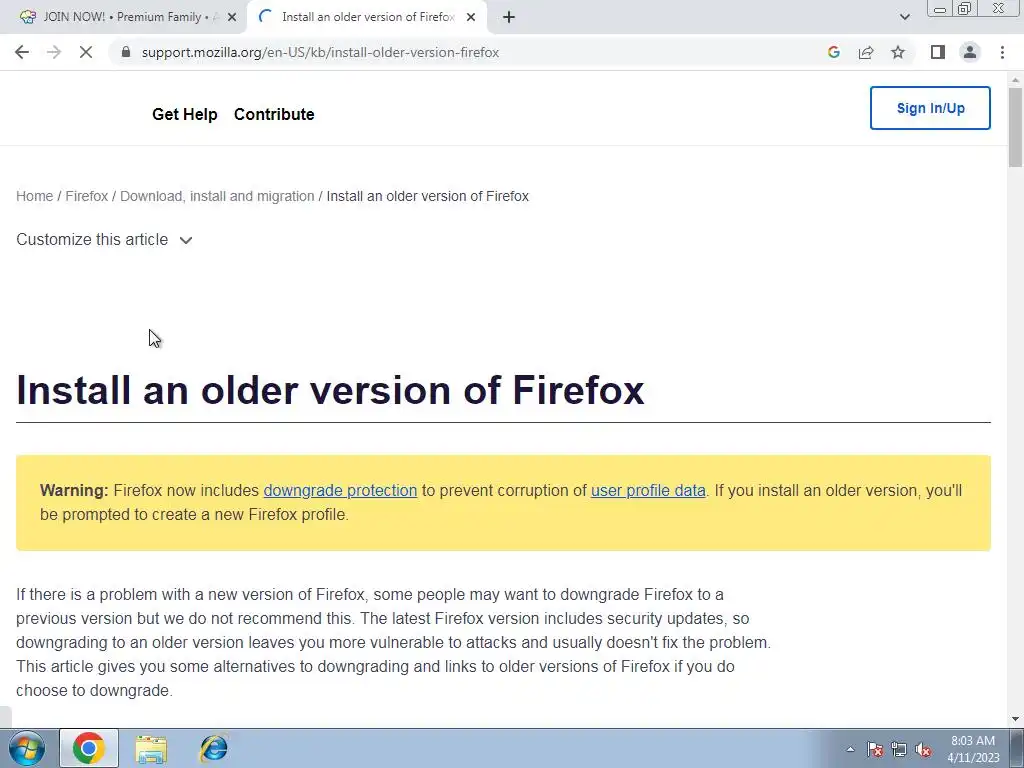Show hidden system tray icons

tap(850, 749)
